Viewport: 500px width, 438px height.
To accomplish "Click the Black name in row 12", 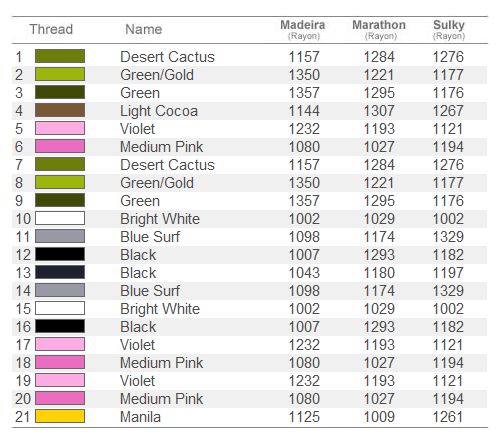I will point(138,255).
